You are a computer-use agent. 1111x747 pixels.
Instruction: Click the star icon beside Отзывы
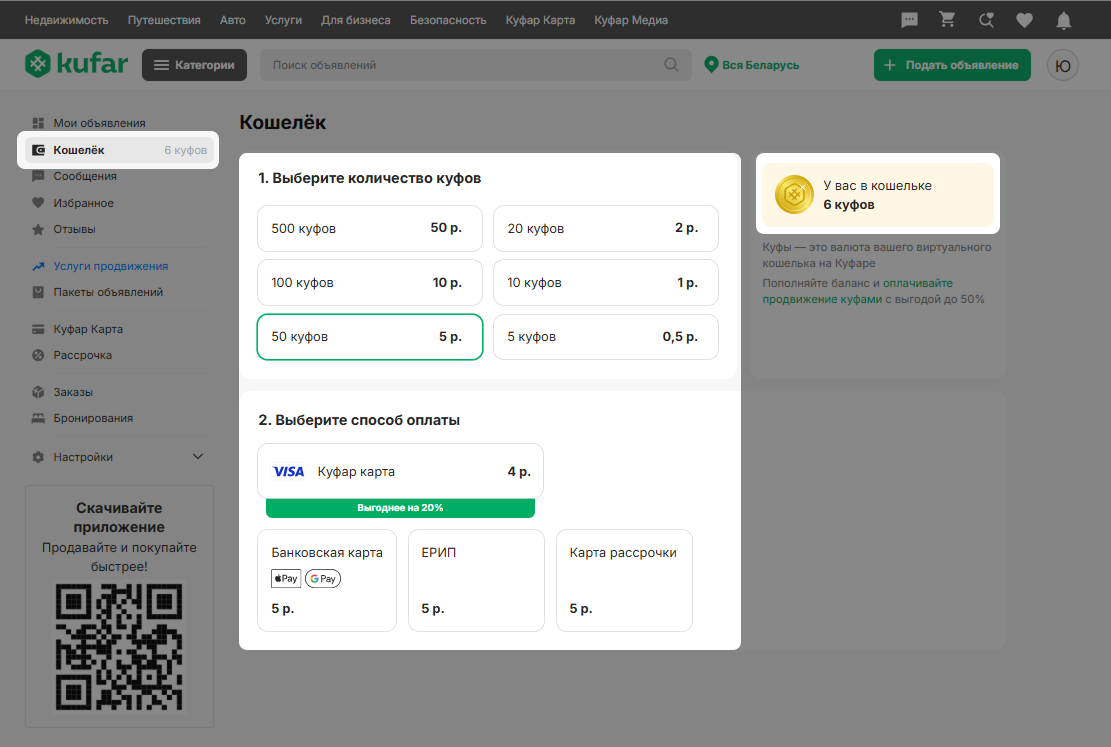point(38,229)
